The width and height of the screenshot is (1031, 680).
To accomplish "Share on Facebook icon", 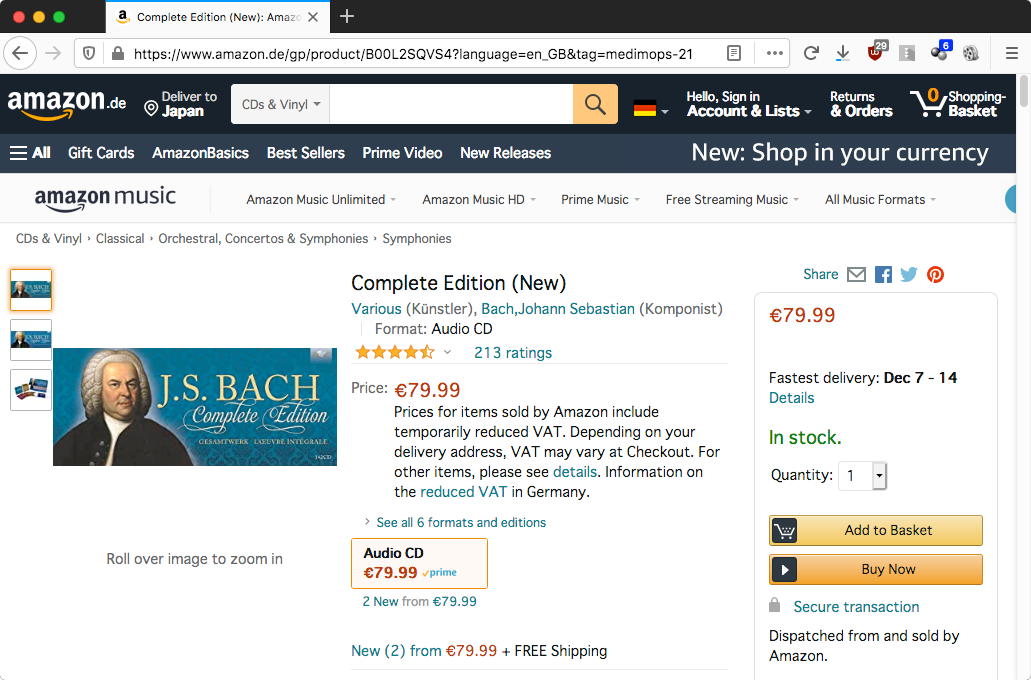I will pos(883,275).
